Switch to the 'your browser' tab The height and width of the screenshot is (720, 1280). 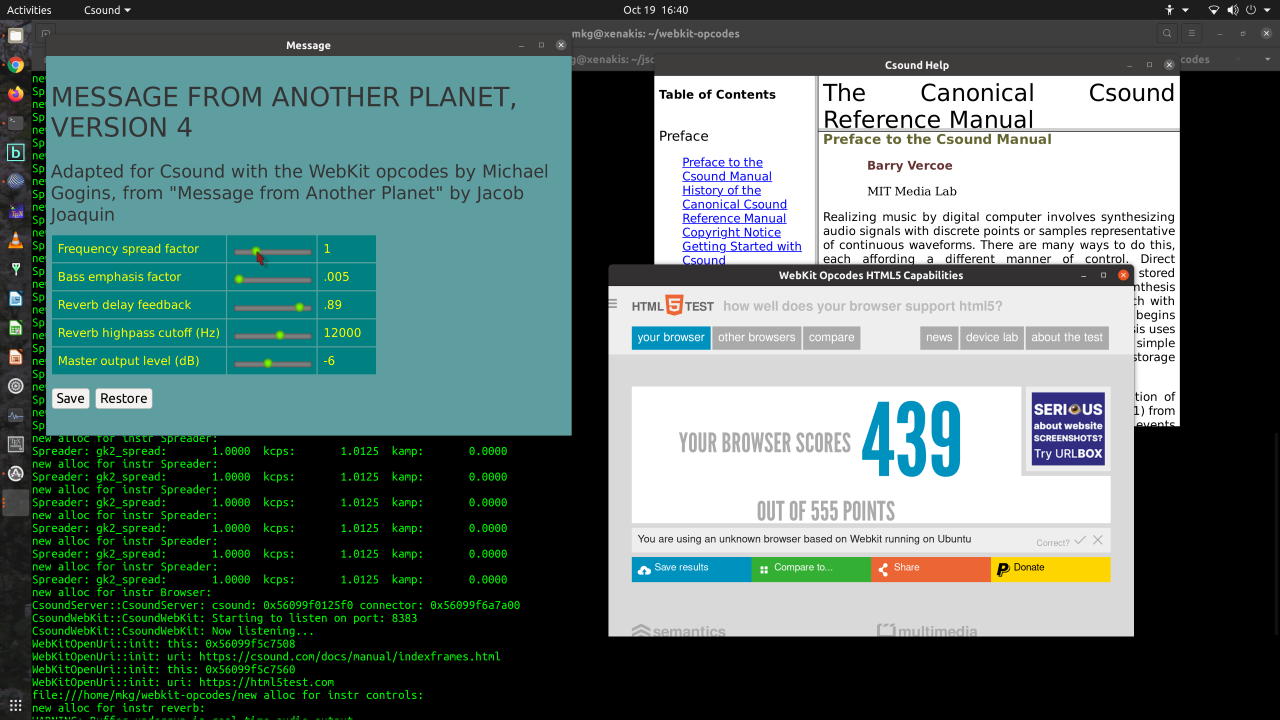(x=671, y=338)
